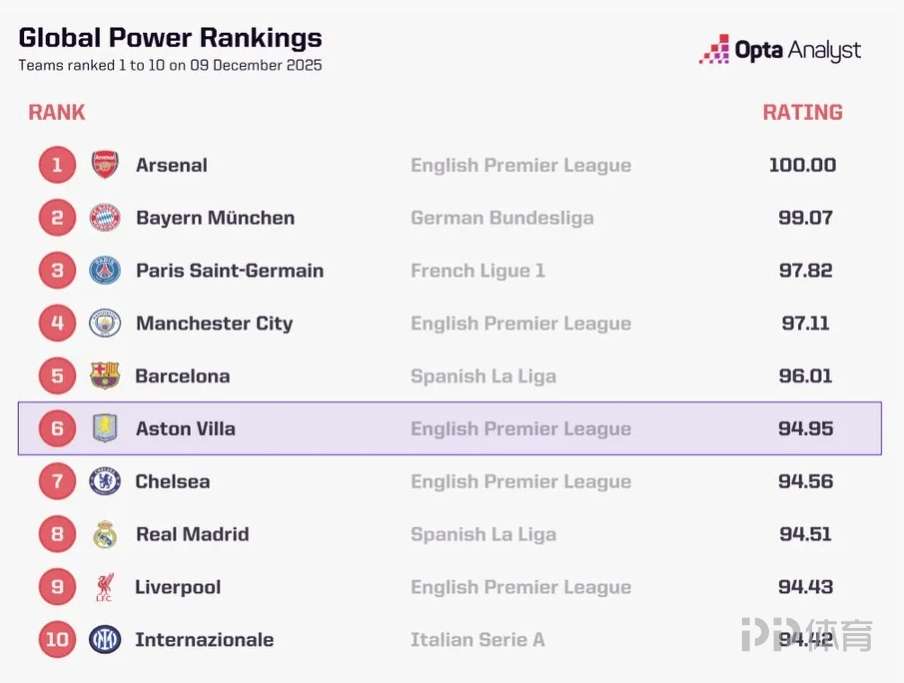Click the Paris Saint-Germain crest icon
Image resolution: width=904 pixels, height=683 pixels.
pyautogui.click(x=105, y=271)
